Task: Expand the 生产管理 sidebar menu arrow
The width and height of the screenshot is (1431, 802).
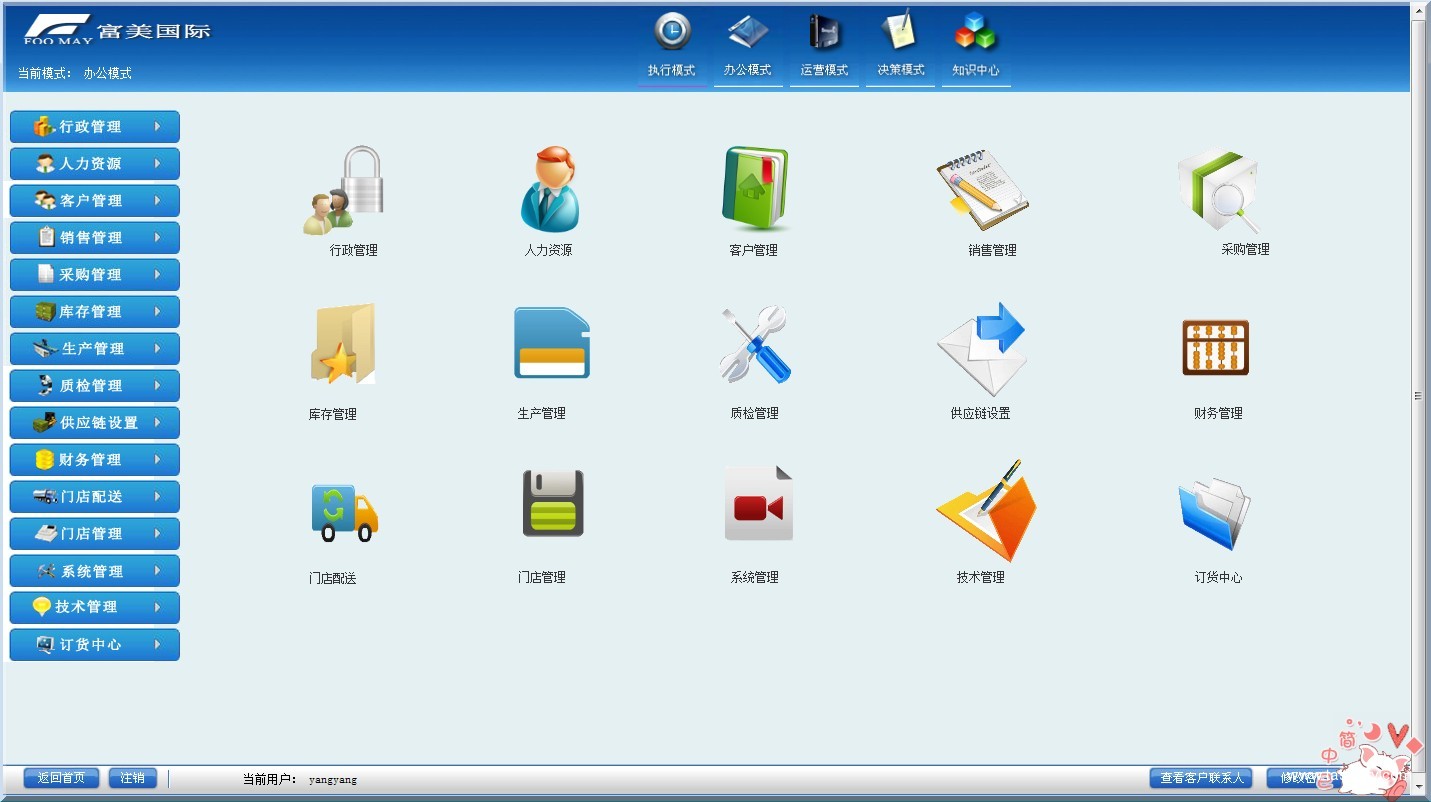Action: tap(158, 349)
